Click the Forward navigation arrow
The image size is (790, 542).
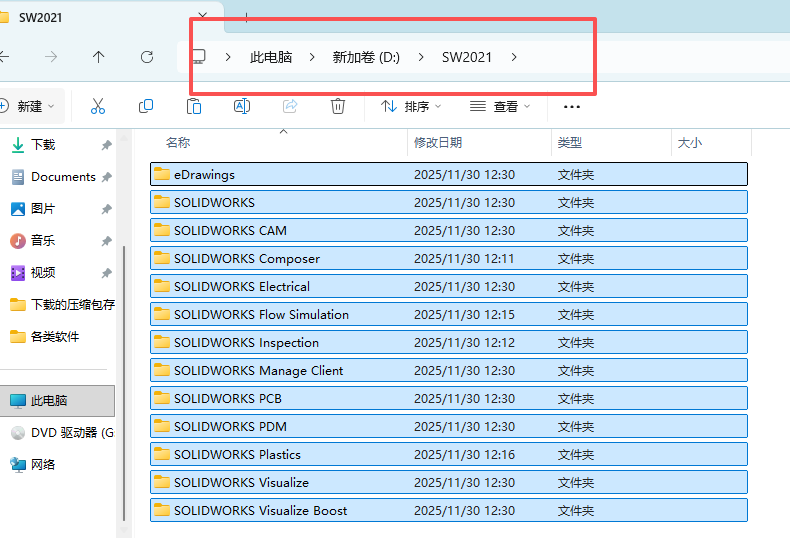pos(51,57)
